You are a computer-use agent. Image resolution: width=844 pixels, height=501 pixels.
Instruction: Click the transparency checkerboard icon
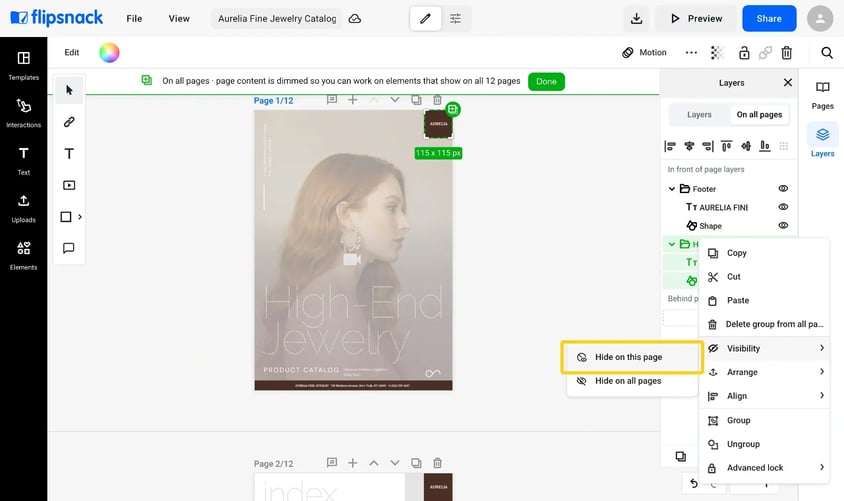pyautogui.click(x=718, y=53)
